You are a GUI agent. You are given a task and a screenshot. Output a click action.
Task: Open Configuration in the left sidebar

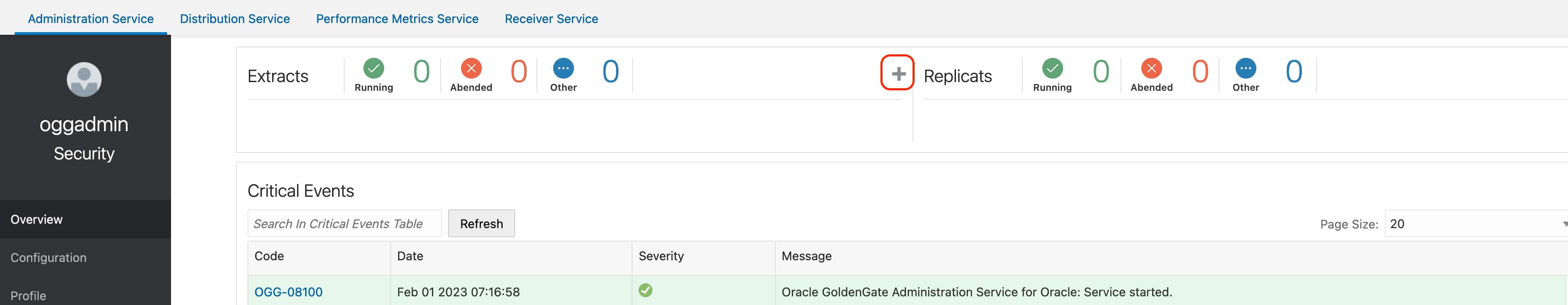click(49, 258)
